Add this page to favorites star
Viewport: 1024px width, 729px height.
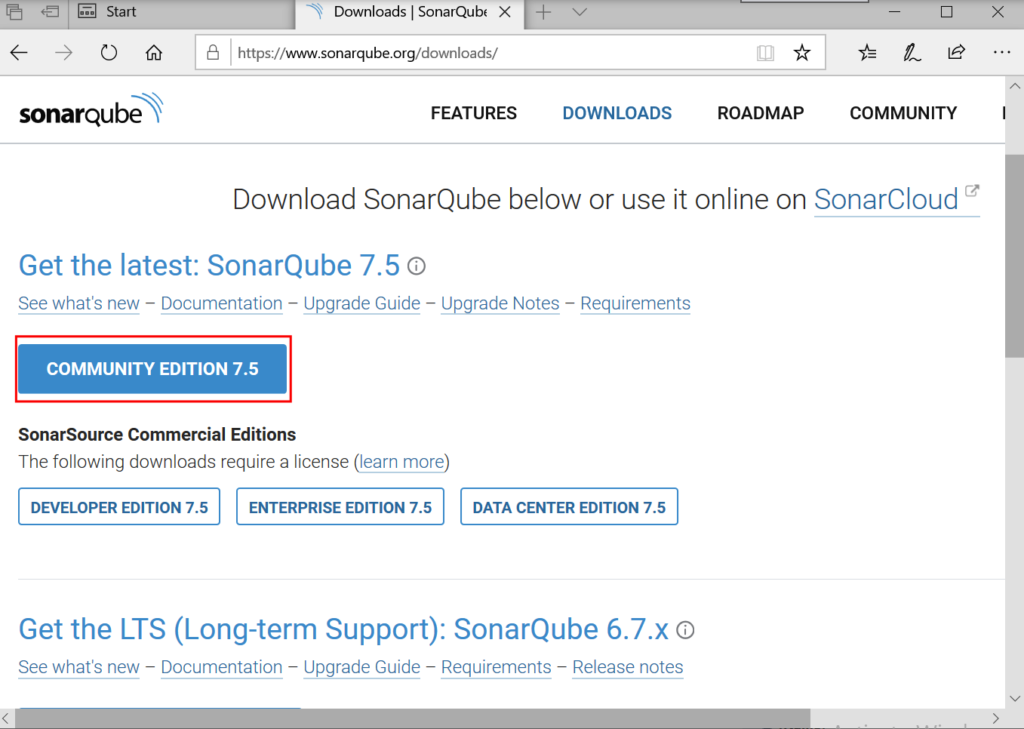point(802,52)
